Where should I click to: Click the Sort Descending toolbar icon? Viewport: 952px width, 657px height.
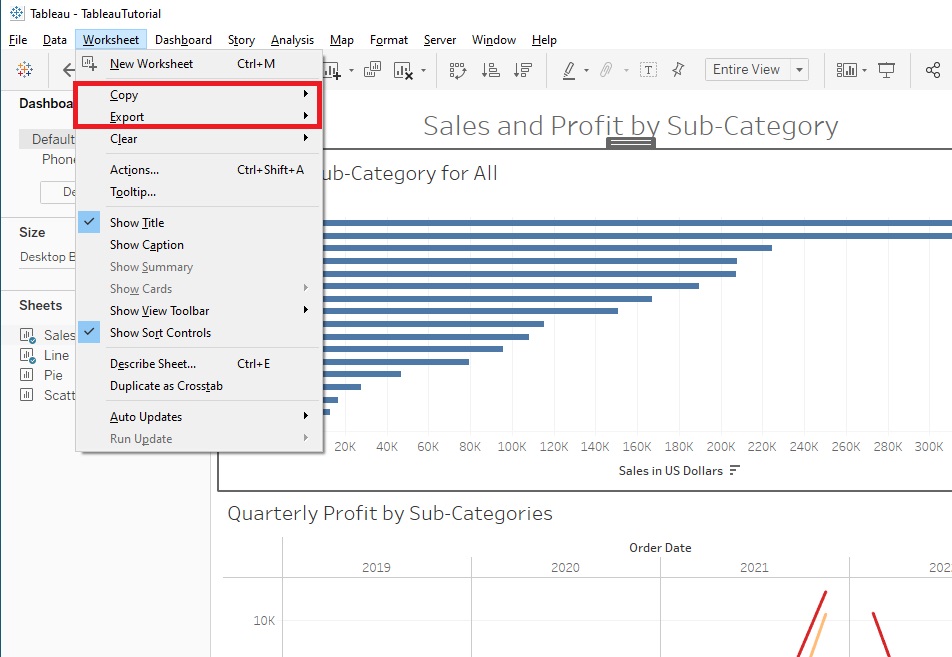523,70
